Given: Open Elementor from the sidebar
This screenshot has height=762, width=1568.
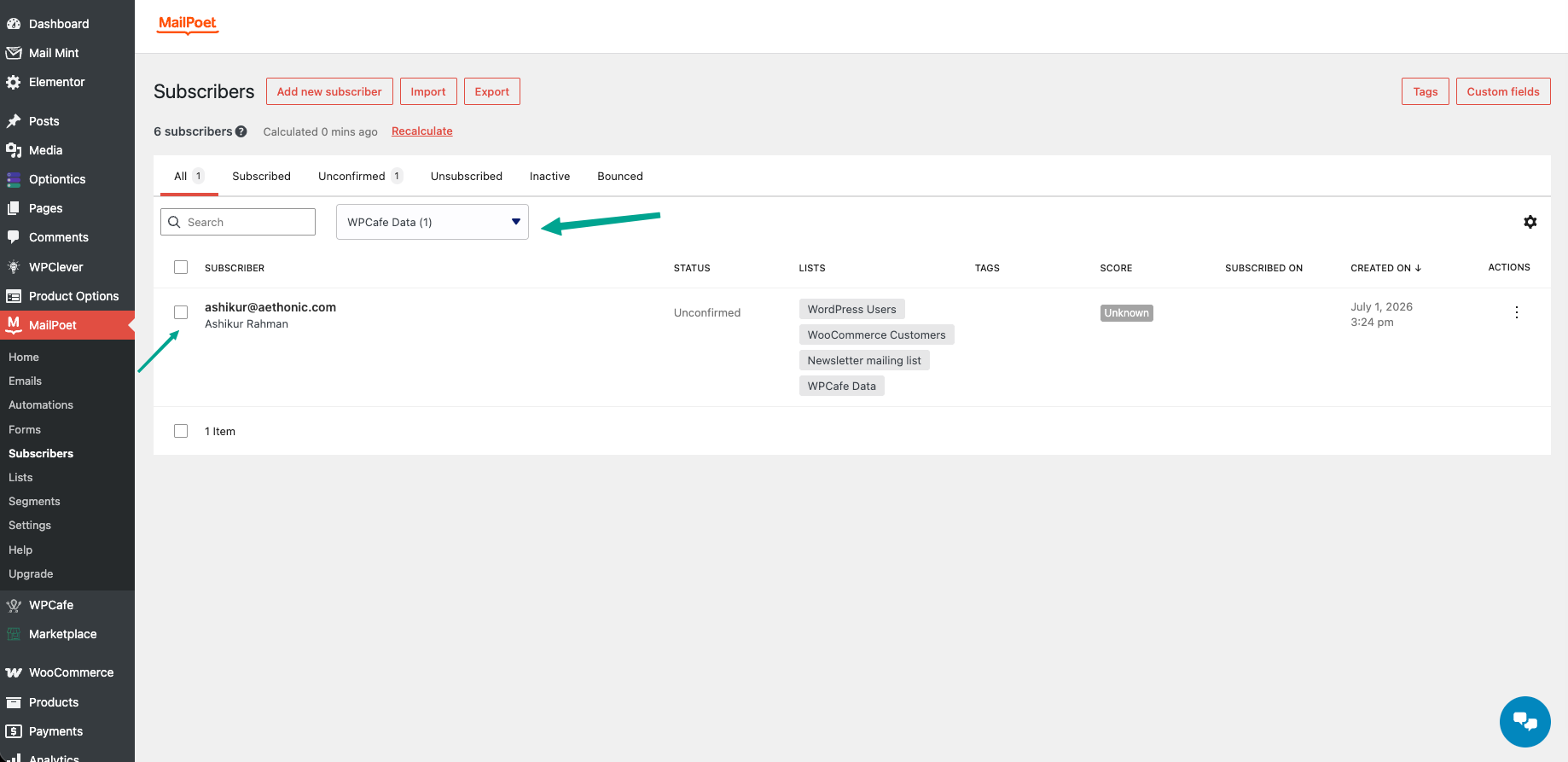Looking at the screenshot, I should 57,82.
